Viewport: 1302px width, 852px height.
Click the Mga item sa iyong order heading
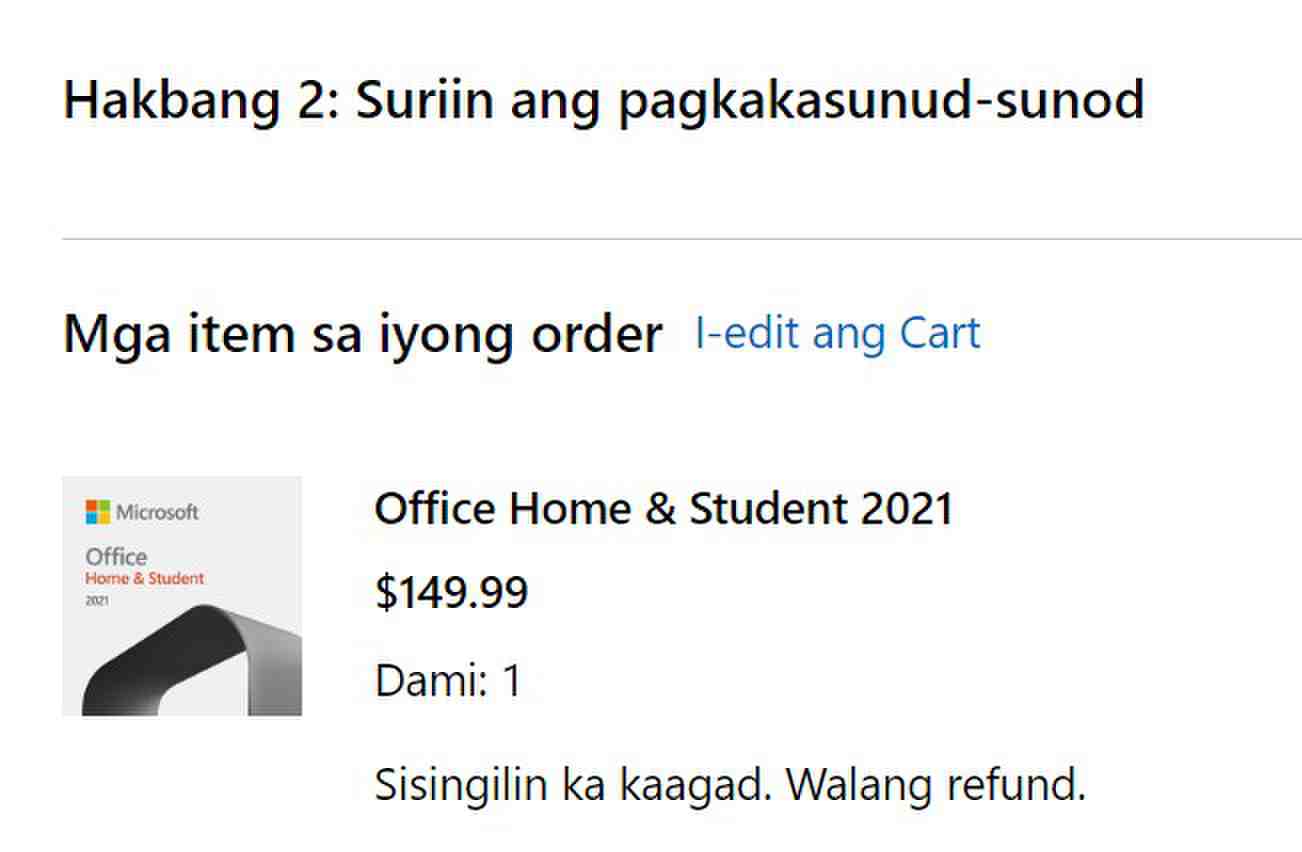click(362, 334)
